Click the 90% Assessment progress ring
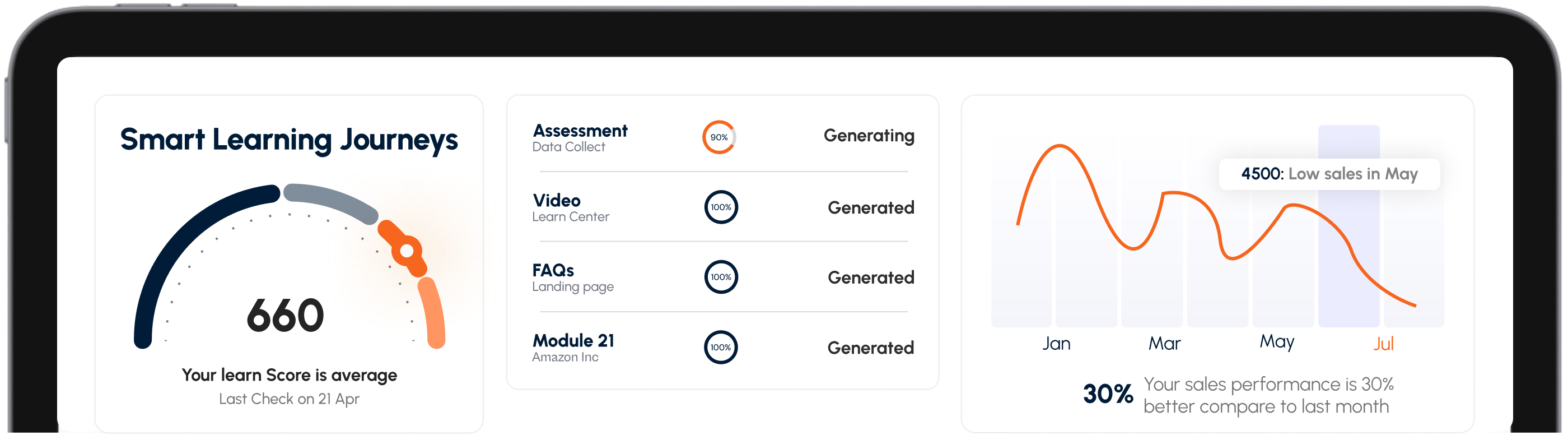Screen dimensions: 1568x435 coord(720,138)
